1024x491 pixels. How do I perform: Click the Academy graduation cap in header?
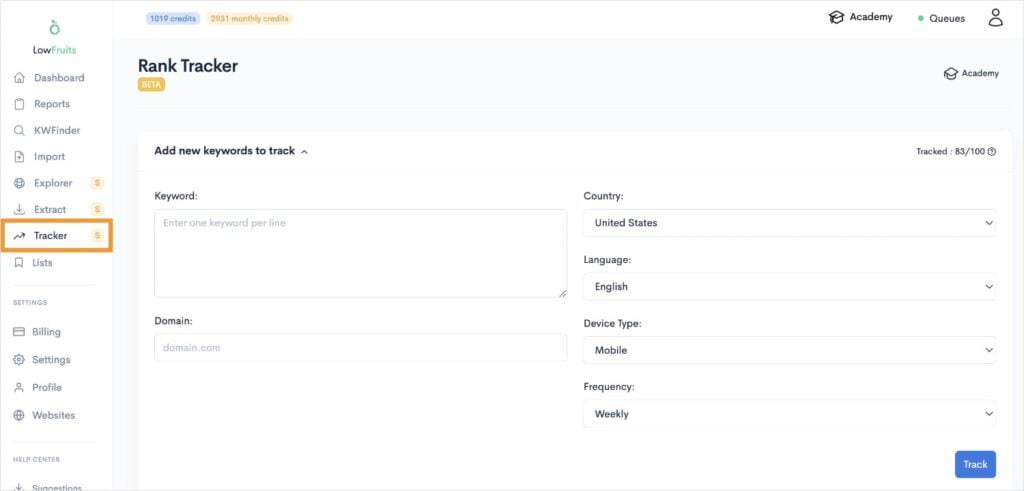[x=837, y=17]
